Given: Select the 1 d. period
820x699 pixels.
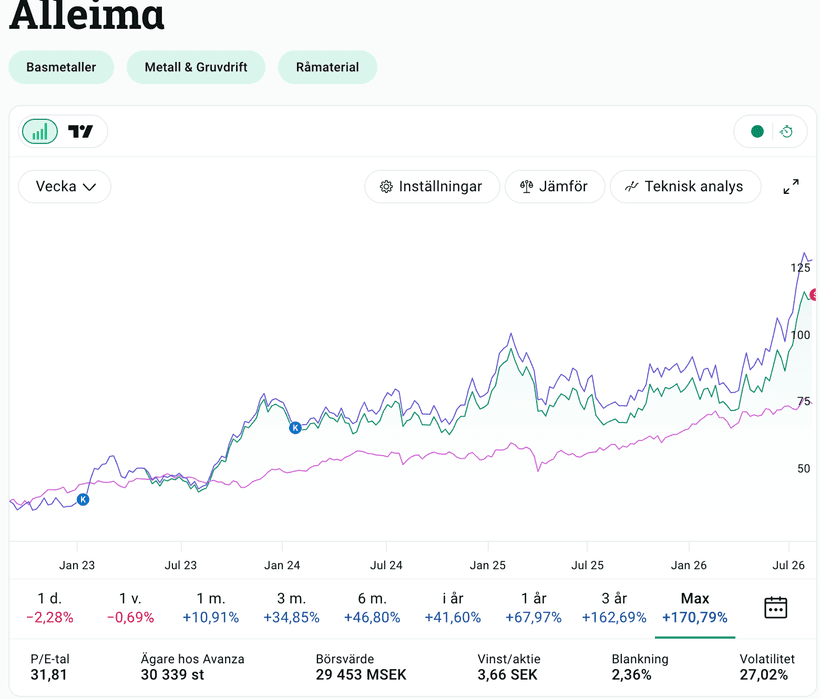Looking at the screenshot, I should (x=50, y=608).
